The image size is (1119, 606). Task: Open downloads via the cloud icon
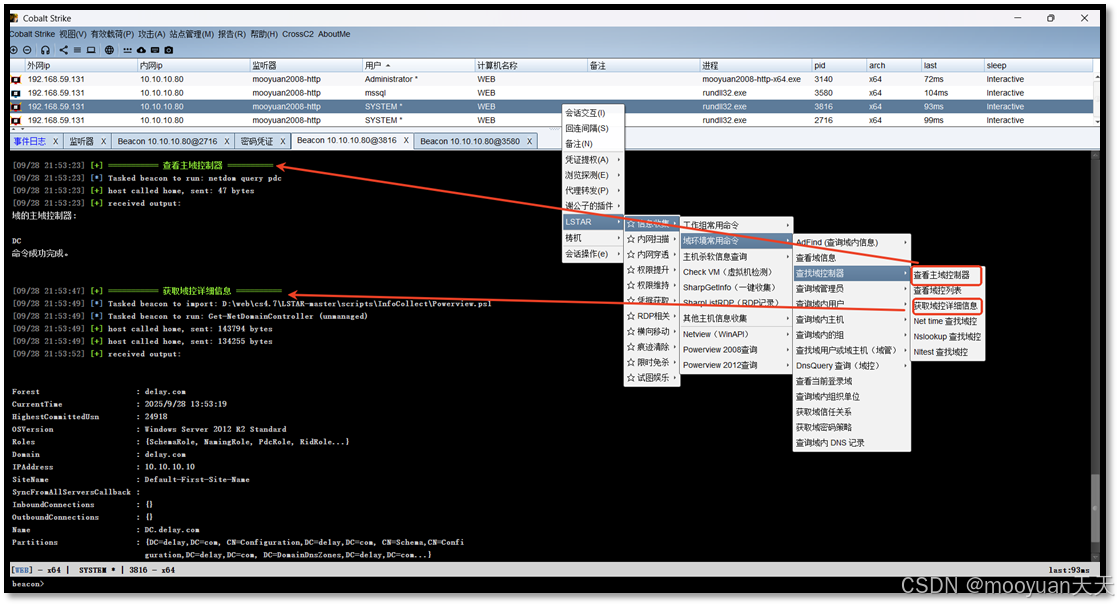[x=141, y=50]
